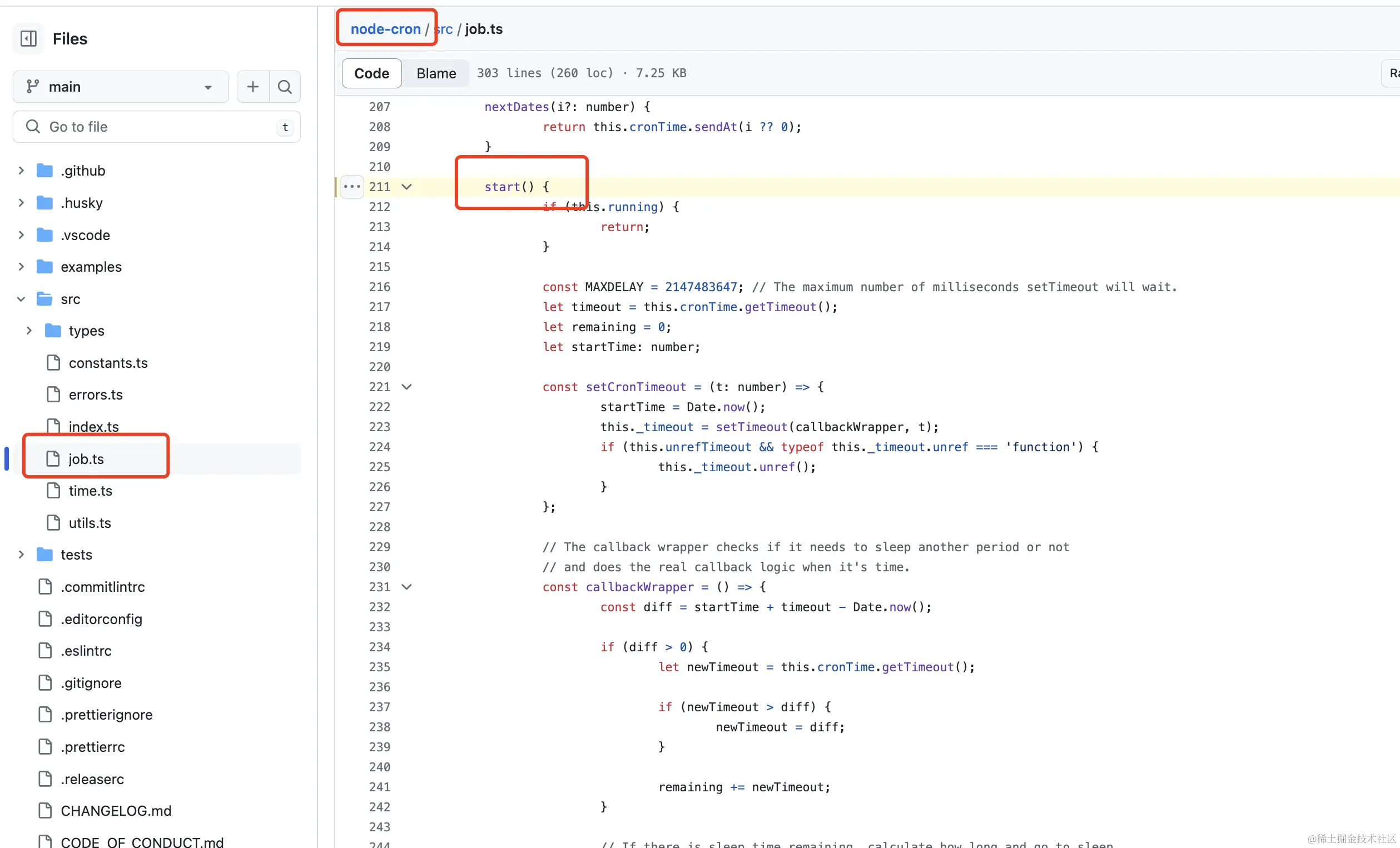This screenshot has width=1400, height=848.
Task: Click the add file plus icon
Action: [x=253, y=86]
